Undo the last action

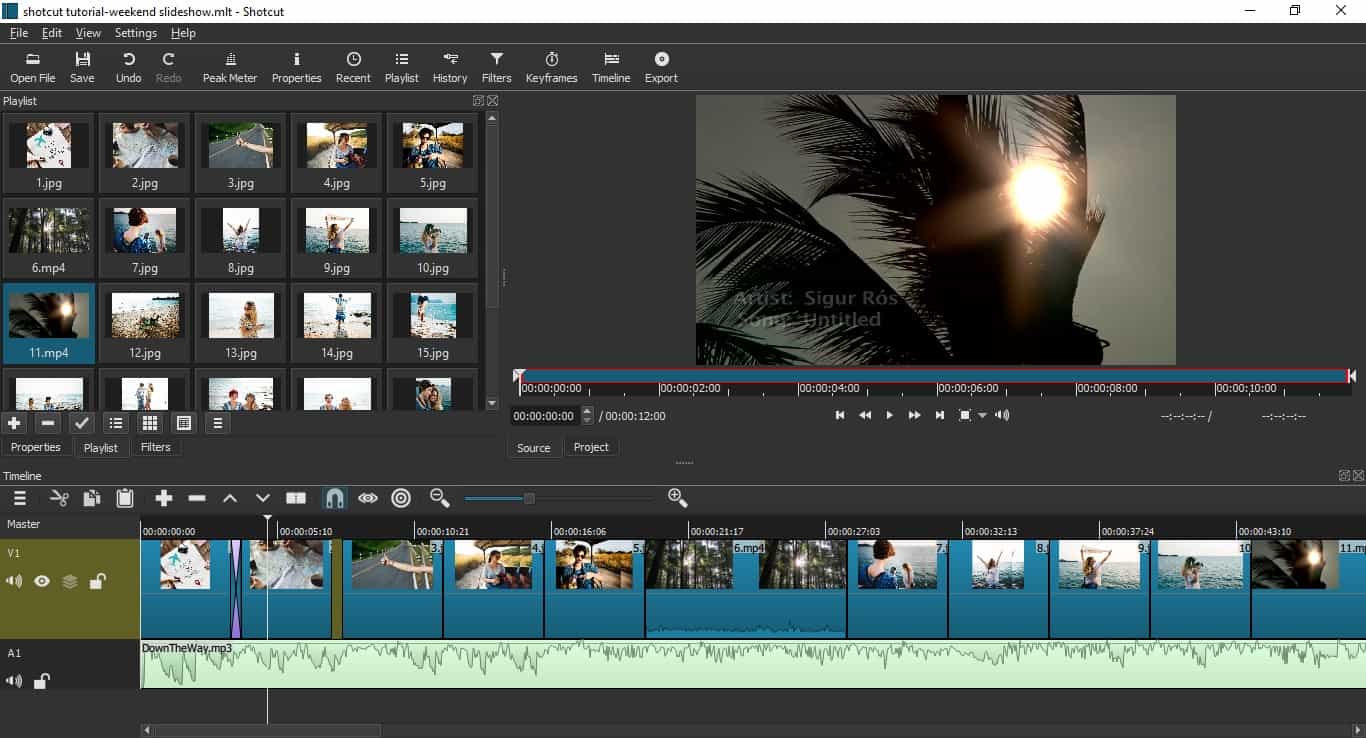coord(128,68)
